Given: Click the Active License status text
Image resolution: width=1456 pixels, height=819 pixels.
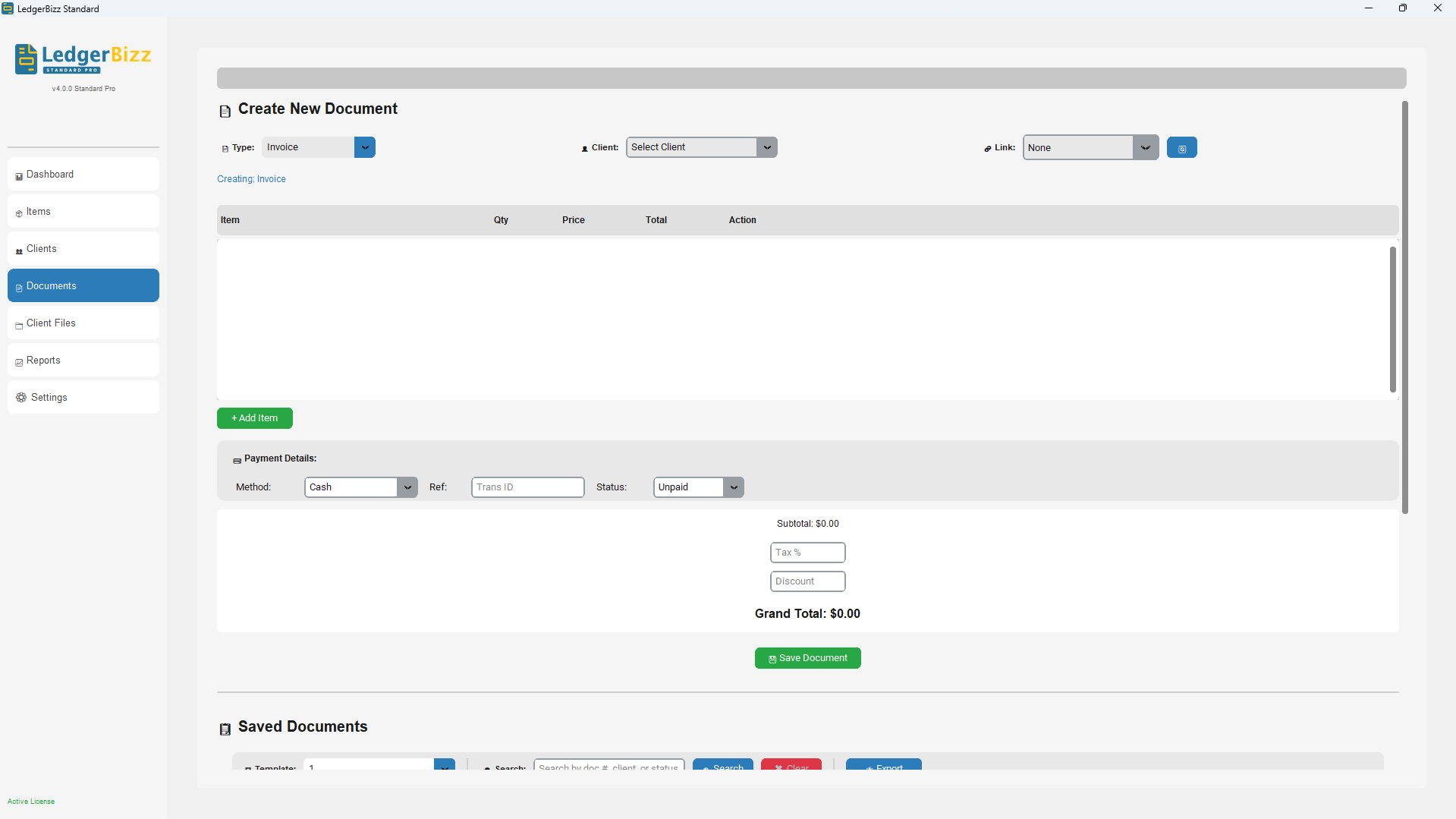Looking at the screenshot, I should 31,802.
